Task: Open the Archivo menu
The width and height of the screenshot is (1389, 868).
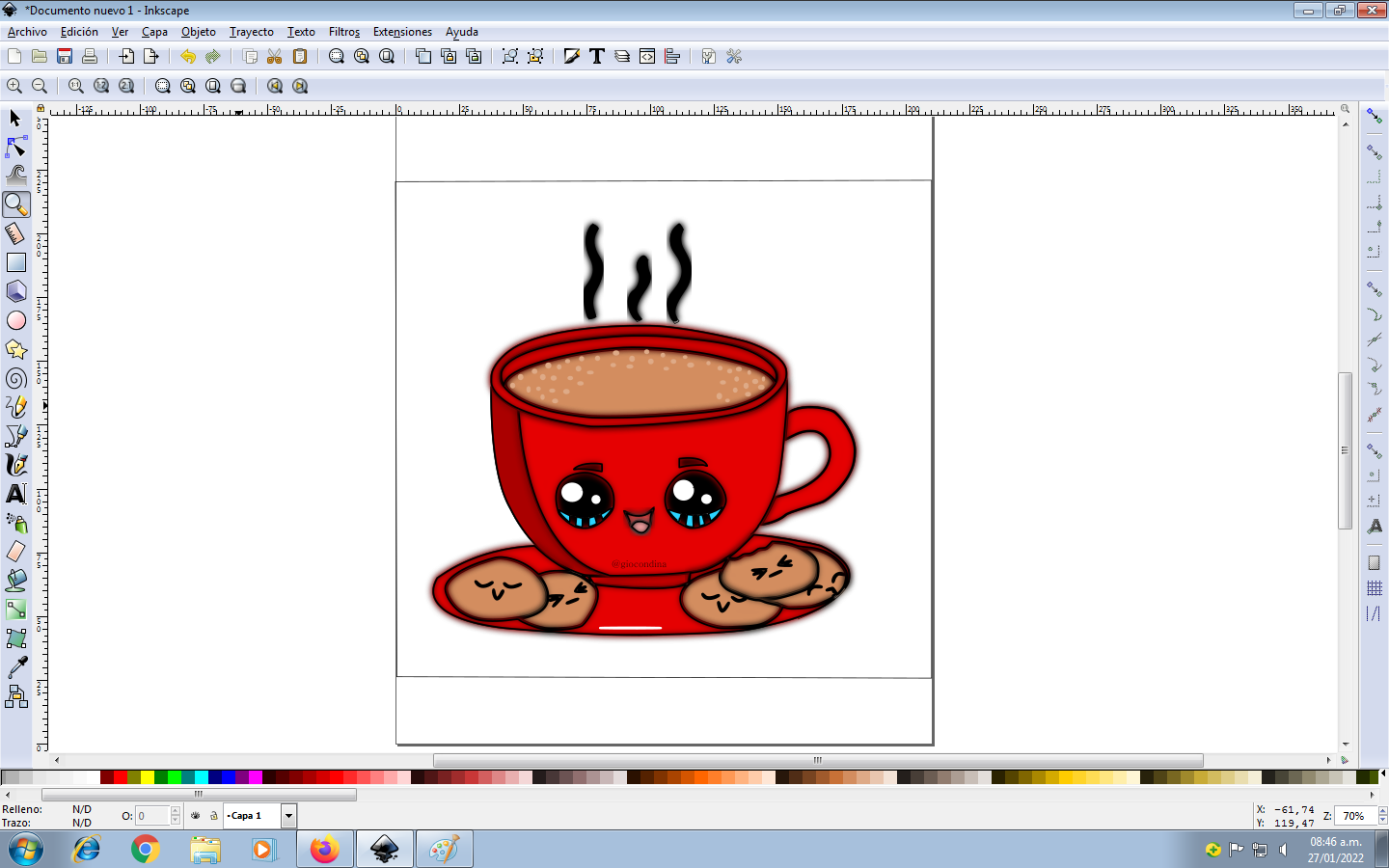Action: pyautogui.click(x=27, y=32)
